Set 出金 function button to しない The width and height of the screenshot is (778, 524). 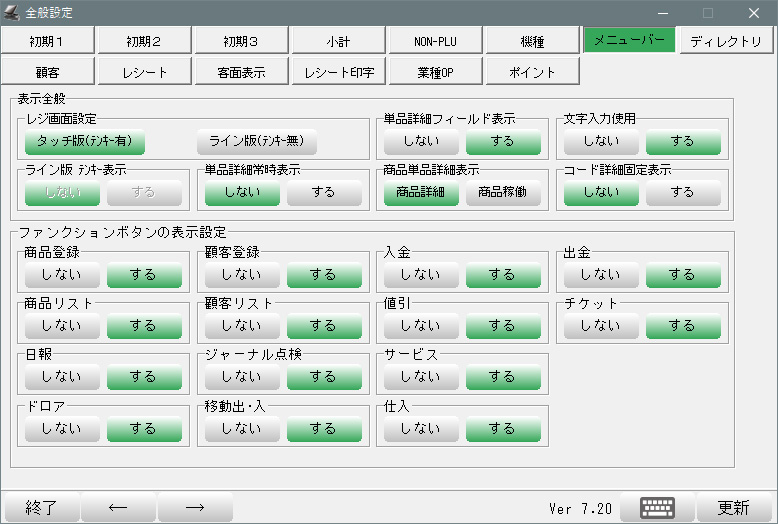pos(601,274)
